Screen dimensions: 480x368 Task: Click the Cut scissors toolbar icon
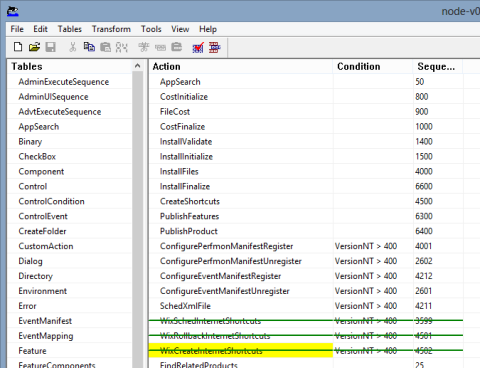(73, 47)
